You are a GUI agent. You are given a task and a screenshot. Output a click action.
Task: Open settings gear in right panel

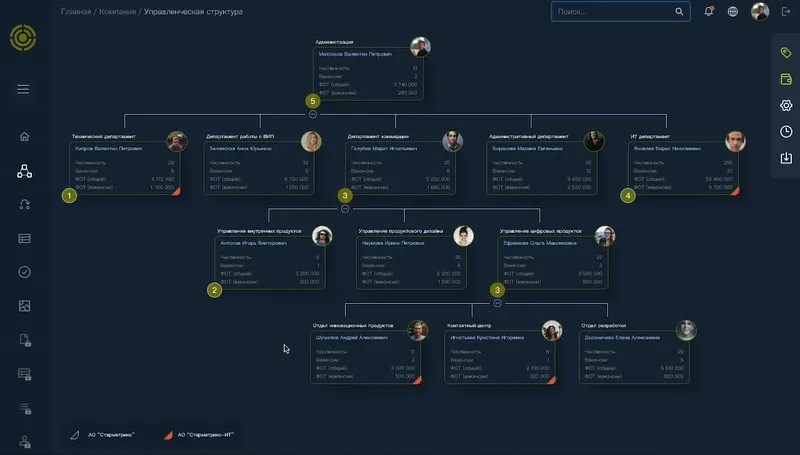pyautogui.click(x=786, y=105)
